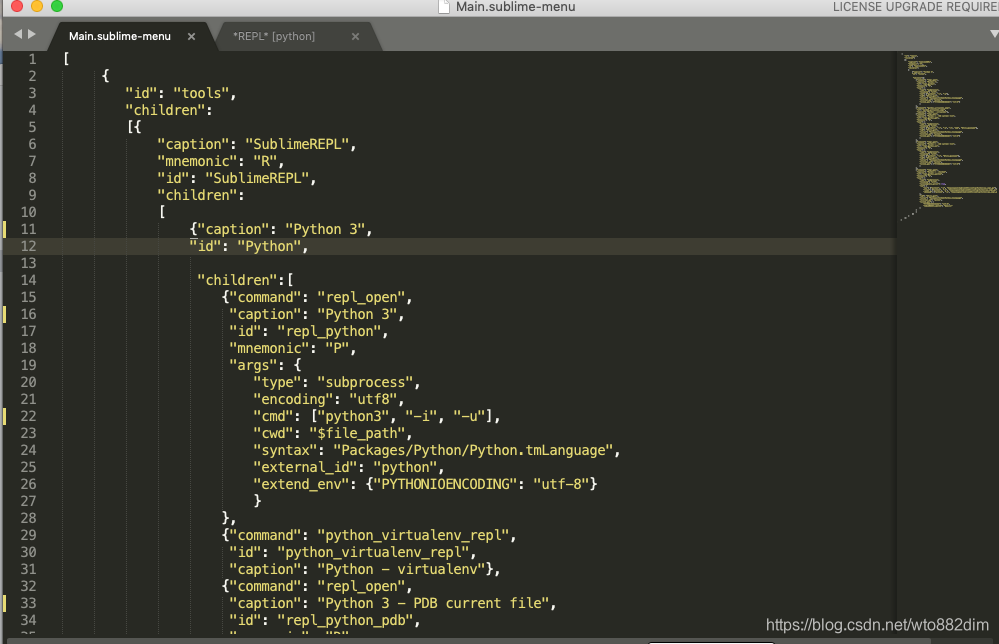Click the document icon in the title bar

442,7
